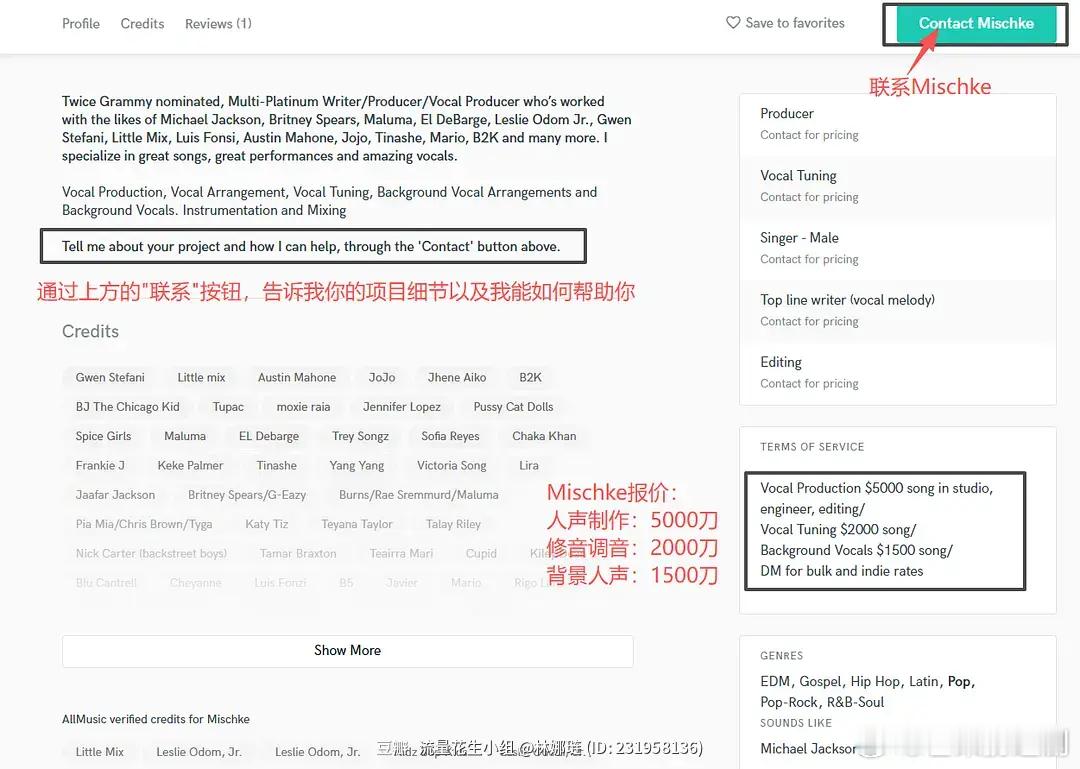This screenshot has height=769, width=1080.
Task: Click the Contact Mischke button
Action: click(975, 23)
